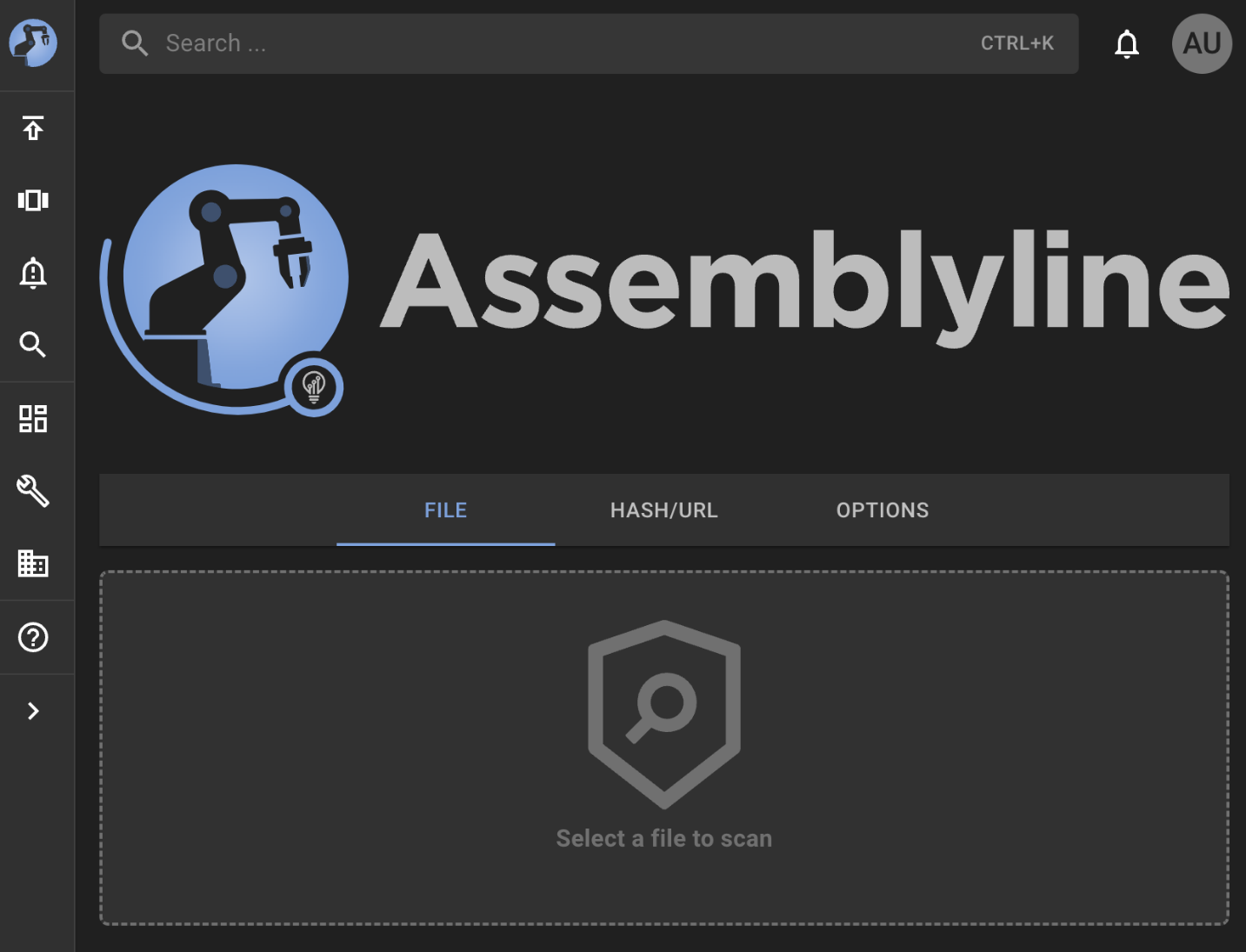
Task: Click the magnifier icon in search bar
Action: tap(135, 43)
